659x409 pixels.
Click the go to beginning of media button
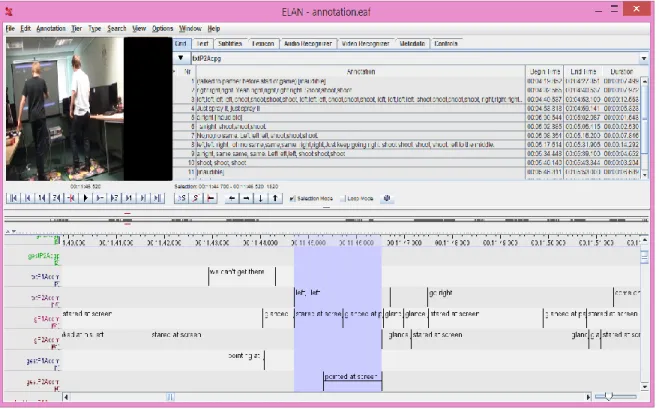[x=13, y=198]
